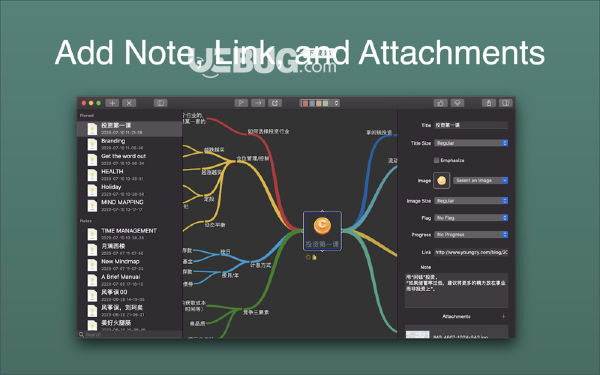
Task: Open the Branding mindmap in the list
Action: pos(130,144)
